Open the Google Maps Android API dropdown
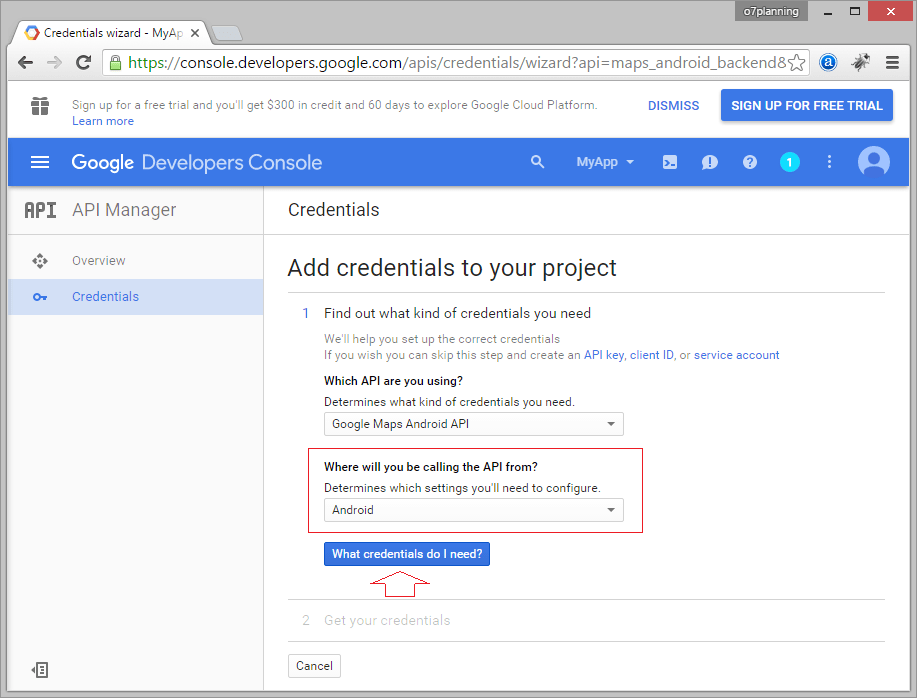Image resolution: width=917 pixels, height=698 pixels. point(474,424)
